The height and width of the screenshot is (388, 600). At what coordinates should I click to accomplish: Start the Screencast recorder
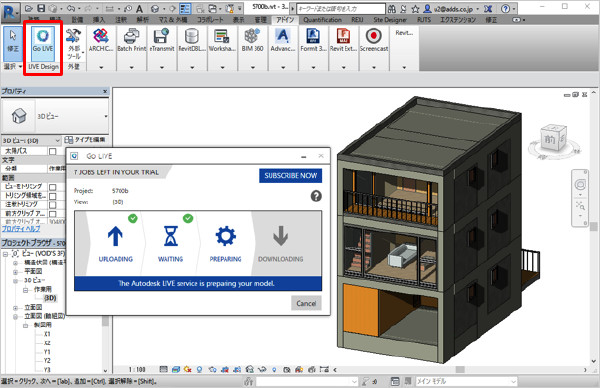374,41
